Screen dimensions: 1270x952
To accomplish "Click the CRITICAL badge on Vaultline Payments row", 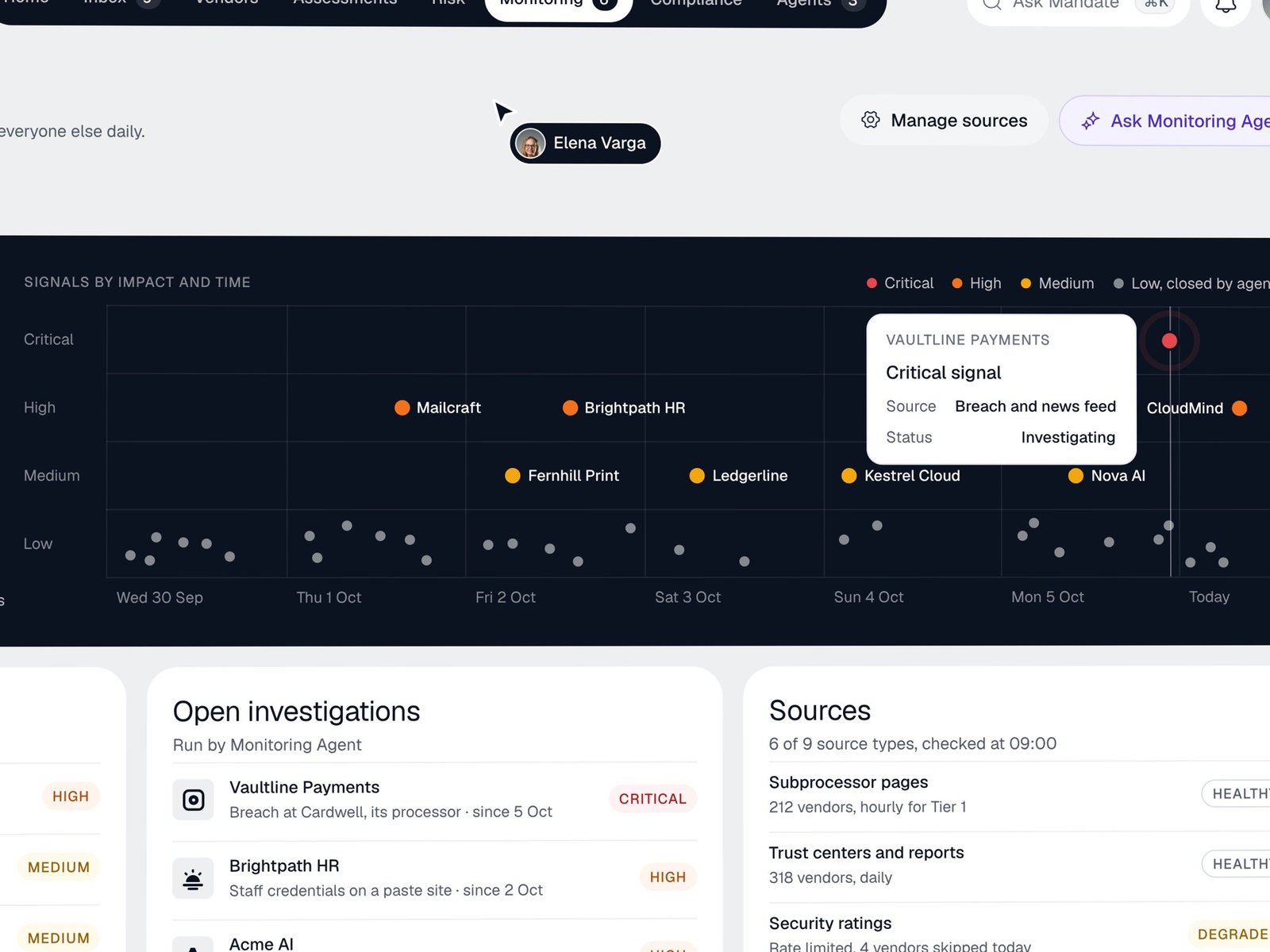I will 652,799.
